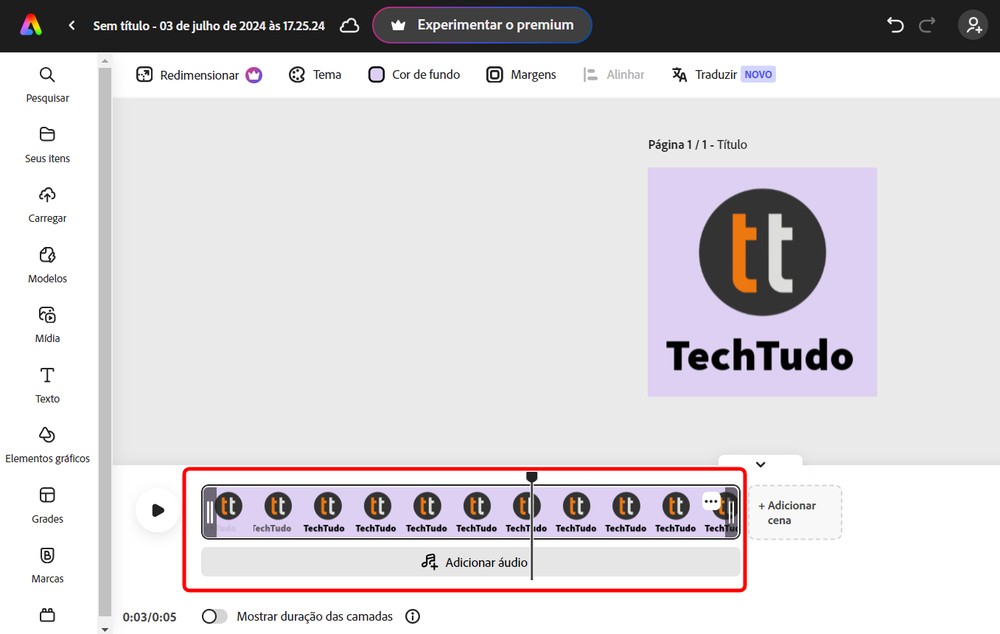Open the Mídia panel
The image size is (1000, 634).
47,325
